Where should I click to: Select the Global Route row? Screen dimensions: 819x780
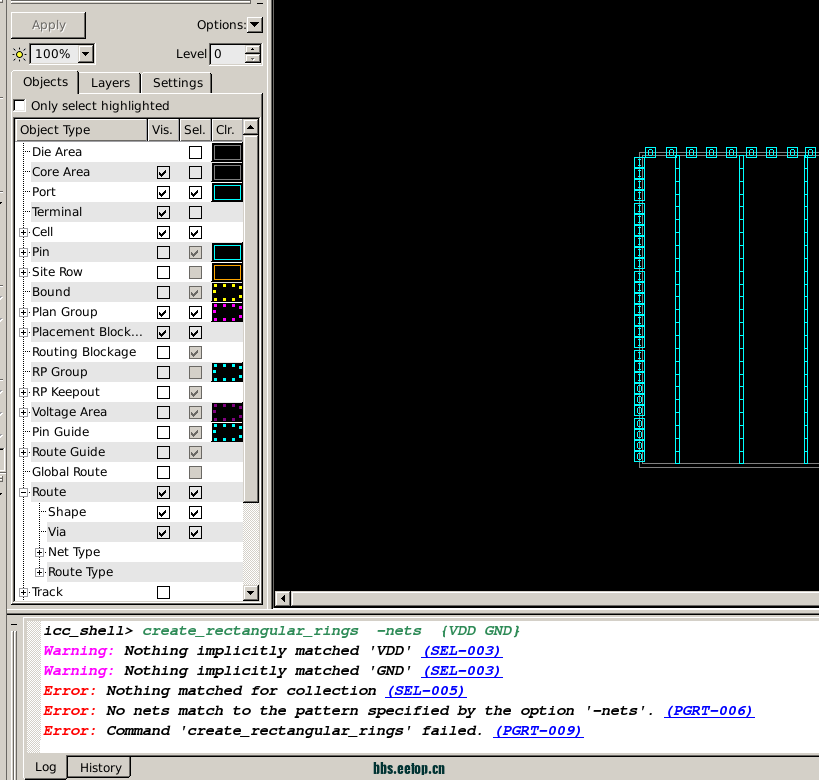(x=130, y=472)
